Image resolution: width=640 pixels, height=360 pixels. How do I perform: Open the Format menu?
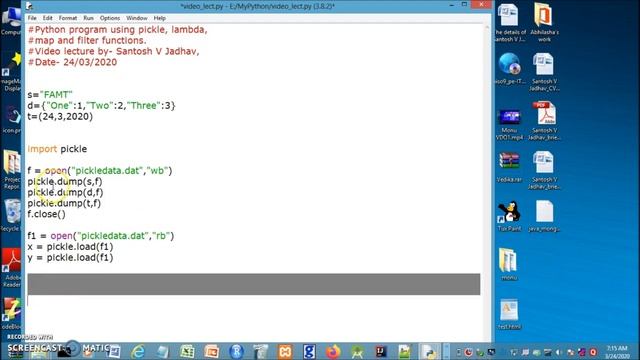pyautogui.click(x=68, y=18)
